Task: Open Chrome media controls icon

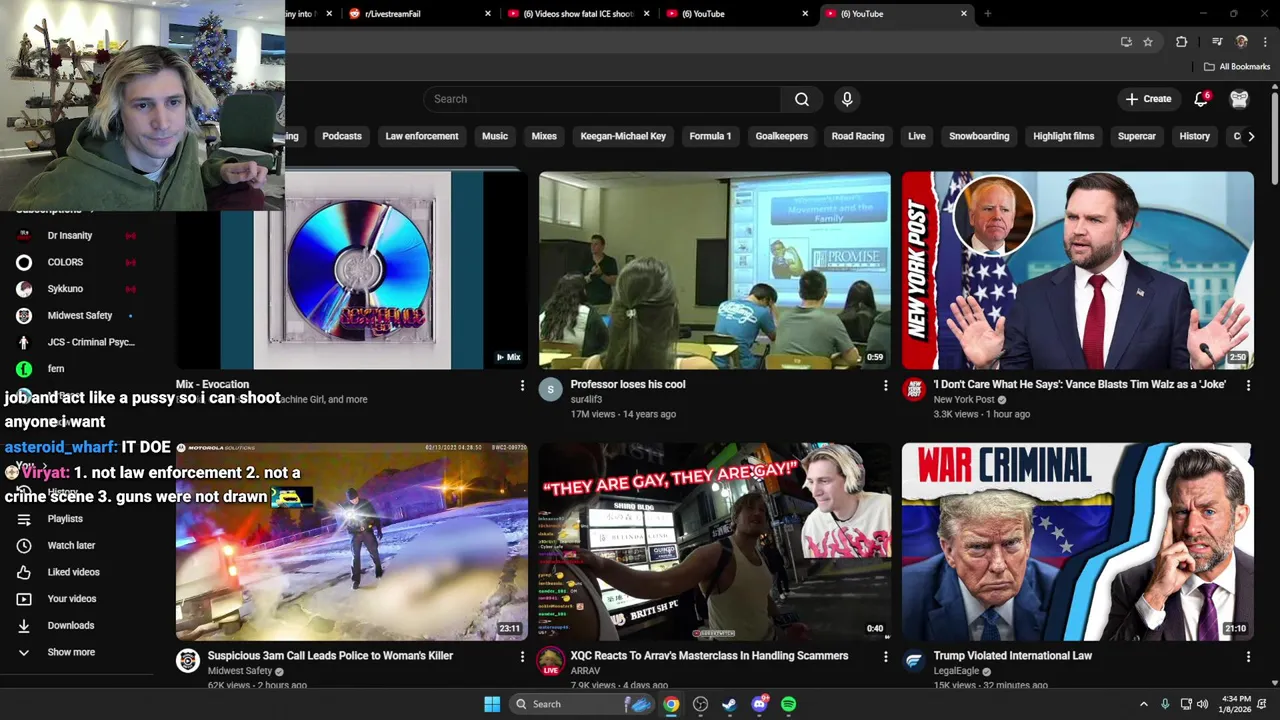Action: (1217, 42)
